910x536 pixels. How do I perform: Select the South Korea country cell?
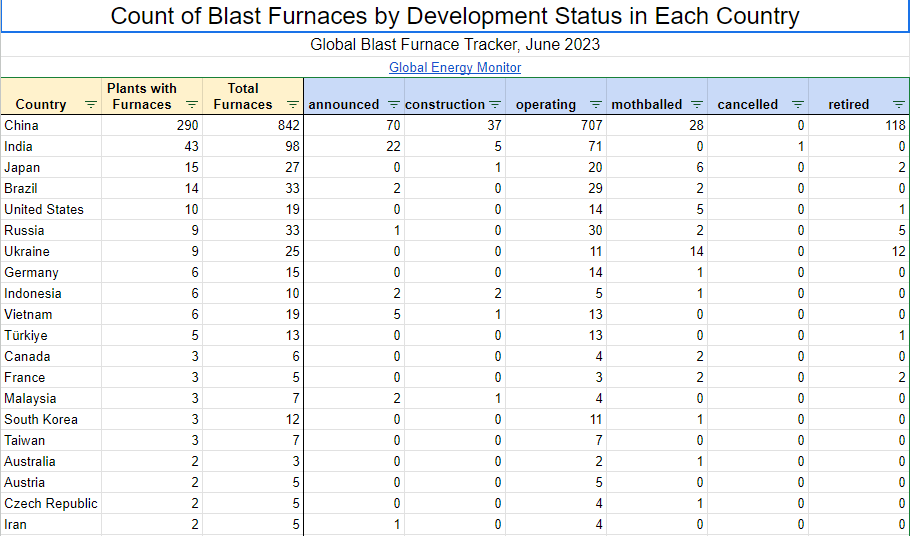coord(51,419)
